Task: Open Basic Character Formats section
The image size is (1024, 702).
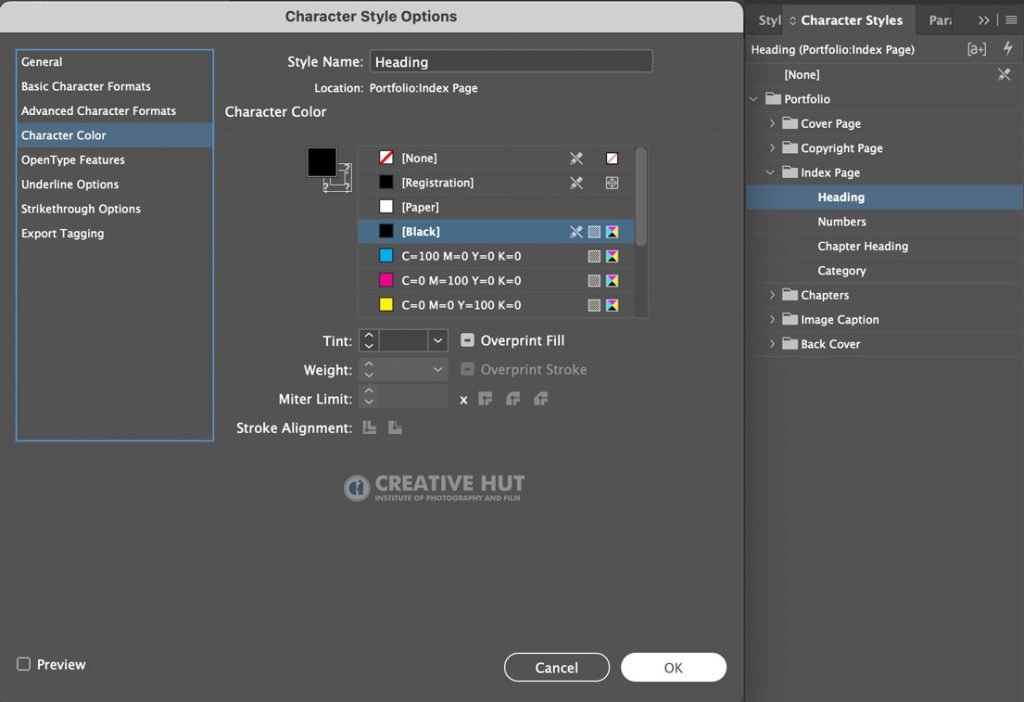Action: (x=86, y=86)
